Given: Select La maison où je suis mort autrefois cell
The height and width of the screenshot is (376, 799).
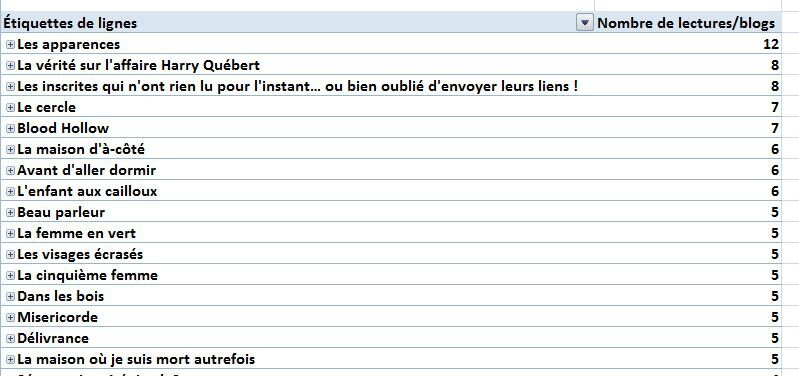Looking at the screenshot, I should click(298, 359).
